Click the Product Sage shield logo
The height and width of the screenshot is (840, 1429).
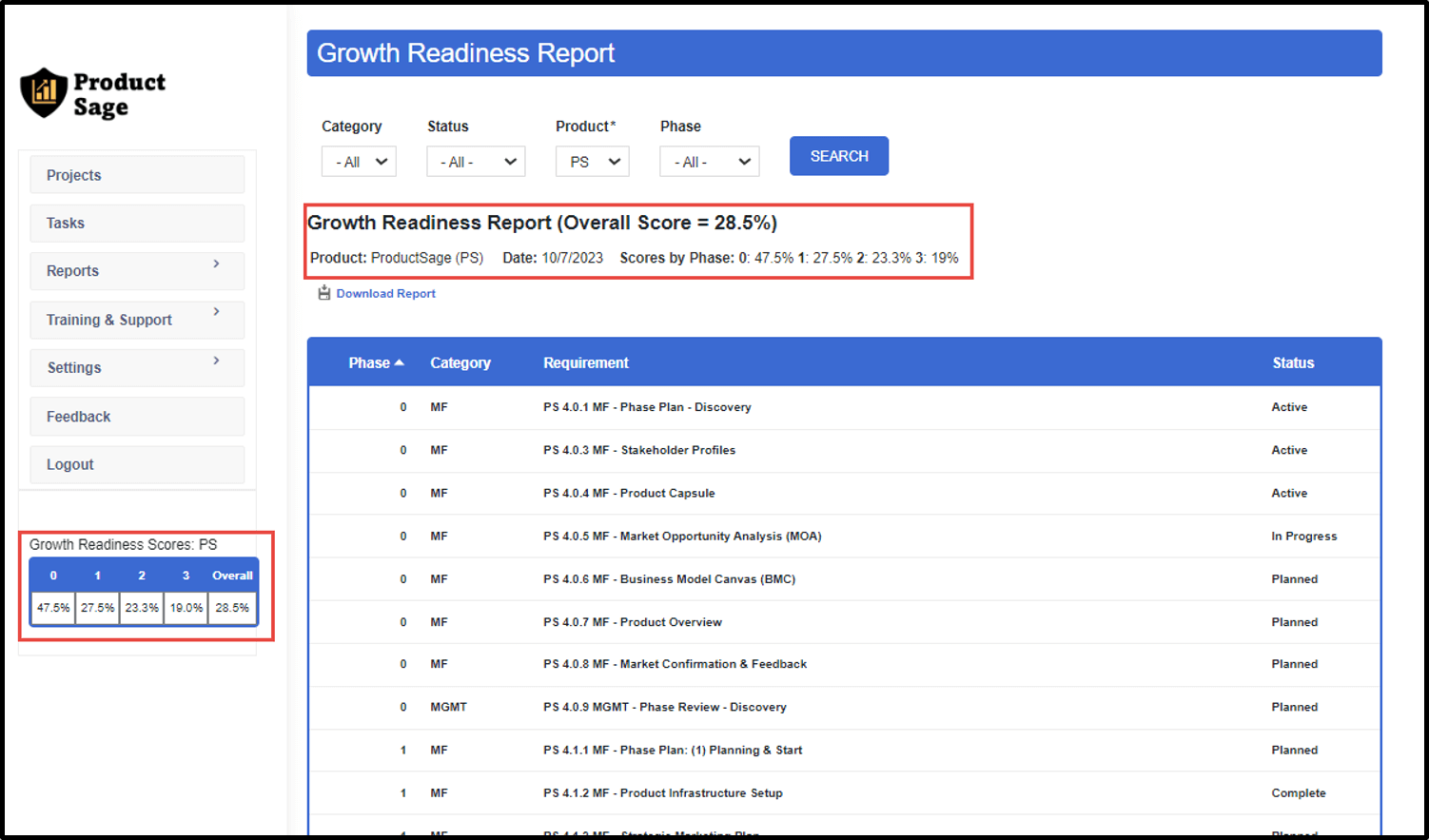point(44,92)
